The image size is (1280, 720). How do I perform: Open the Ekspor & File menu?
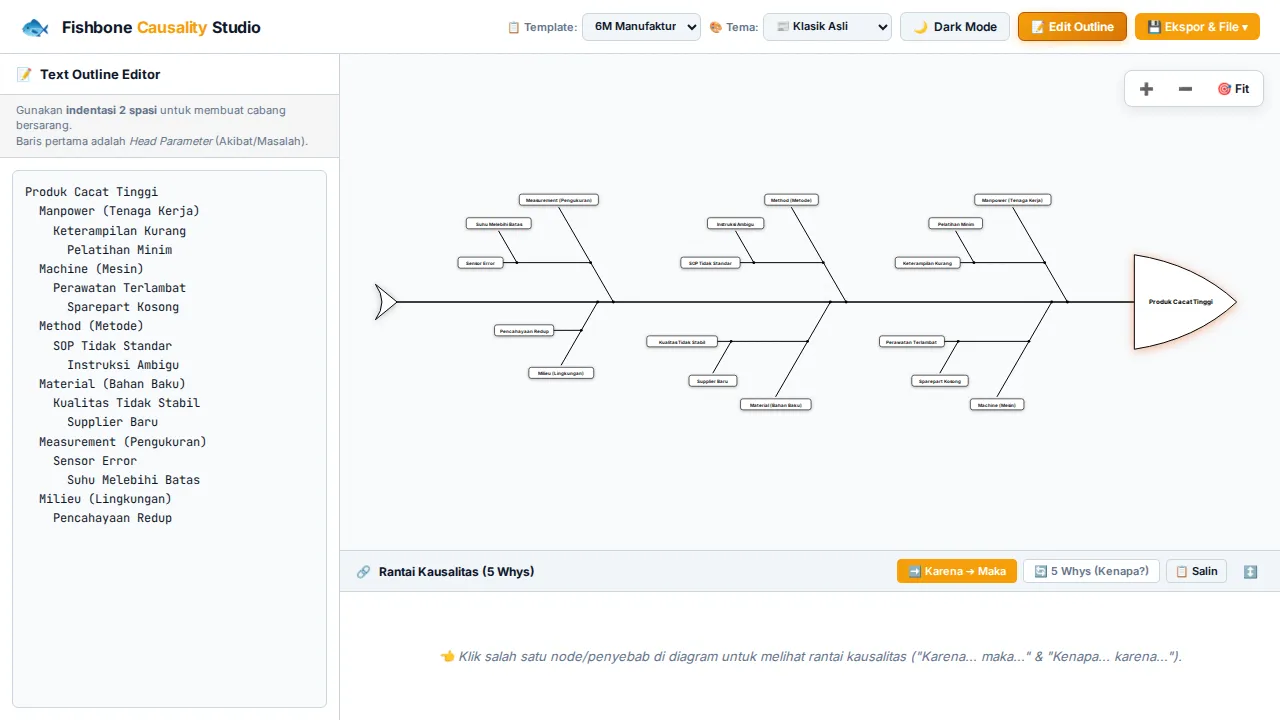point(1197,27)
